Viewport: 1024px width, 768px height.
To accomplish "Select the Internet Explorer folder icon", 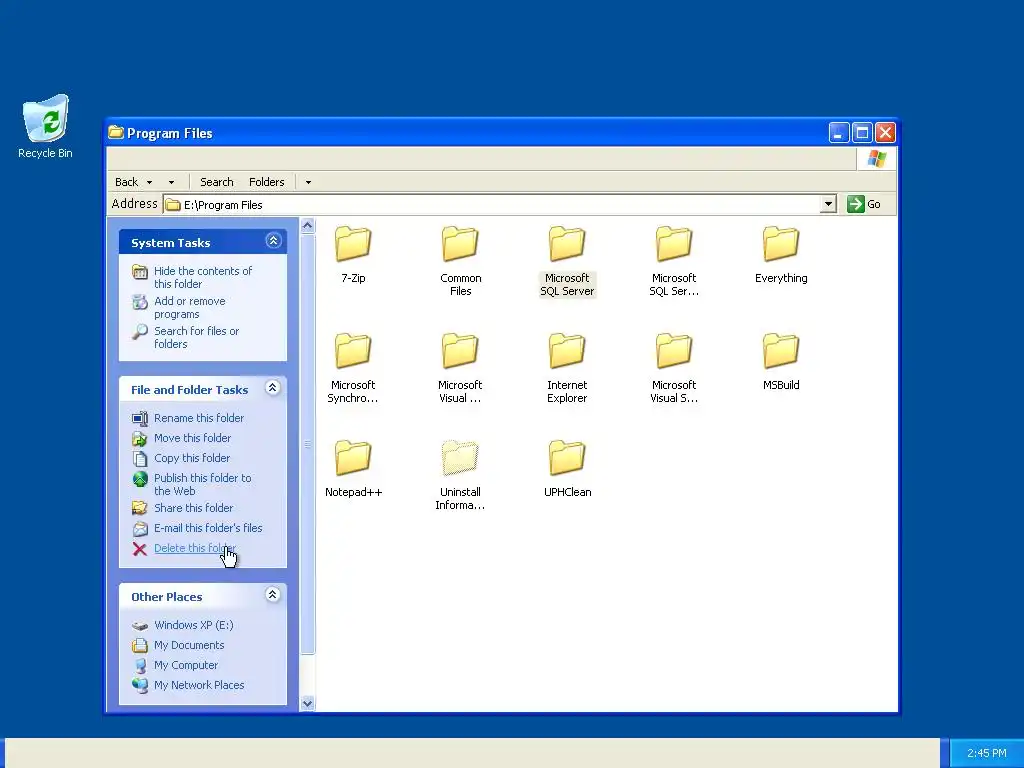I will pos(567,351).
